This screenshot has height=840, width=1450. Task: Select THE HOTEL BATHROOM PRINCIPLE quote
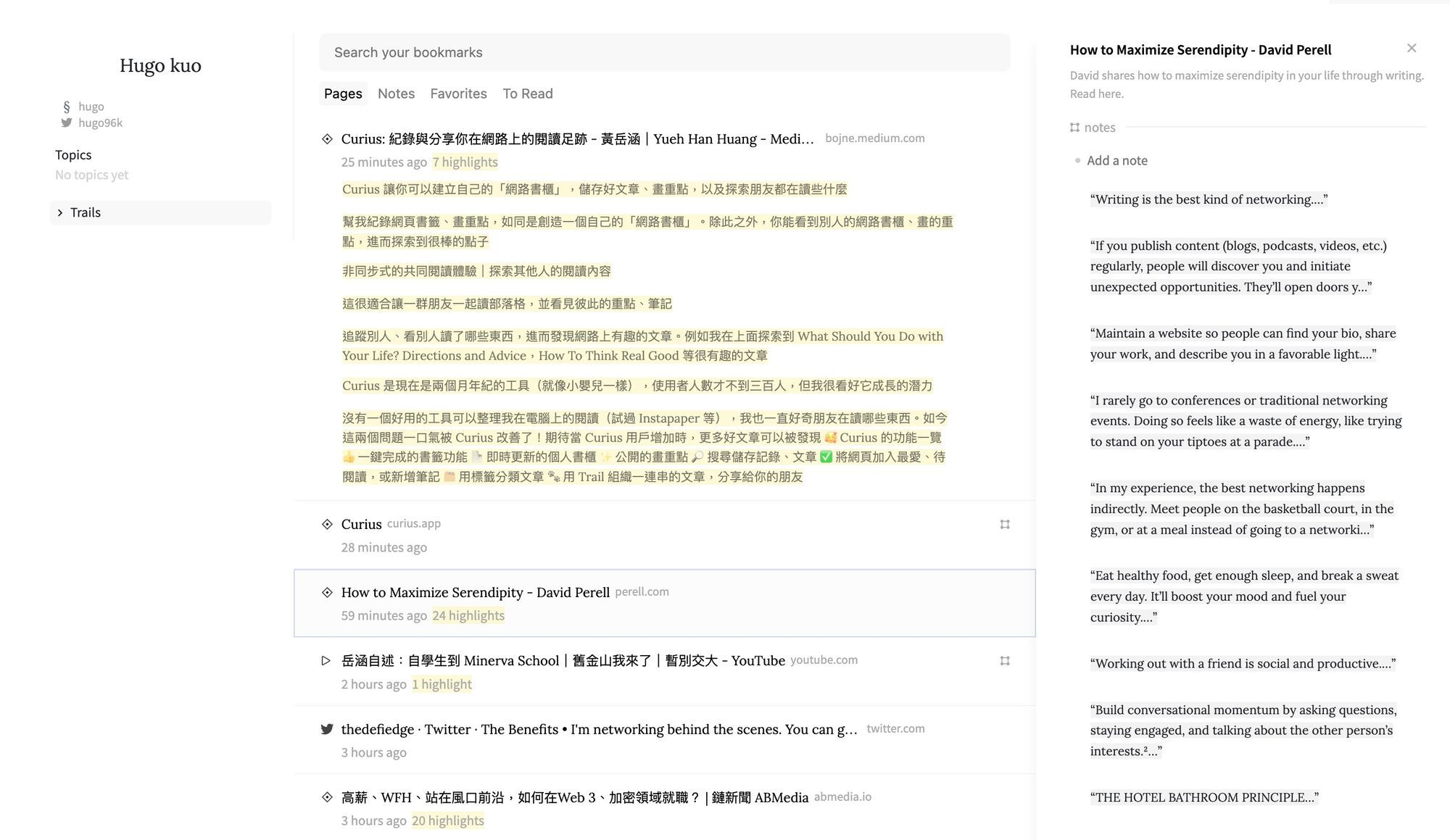pyautogui.click(x=1204, y=797)
